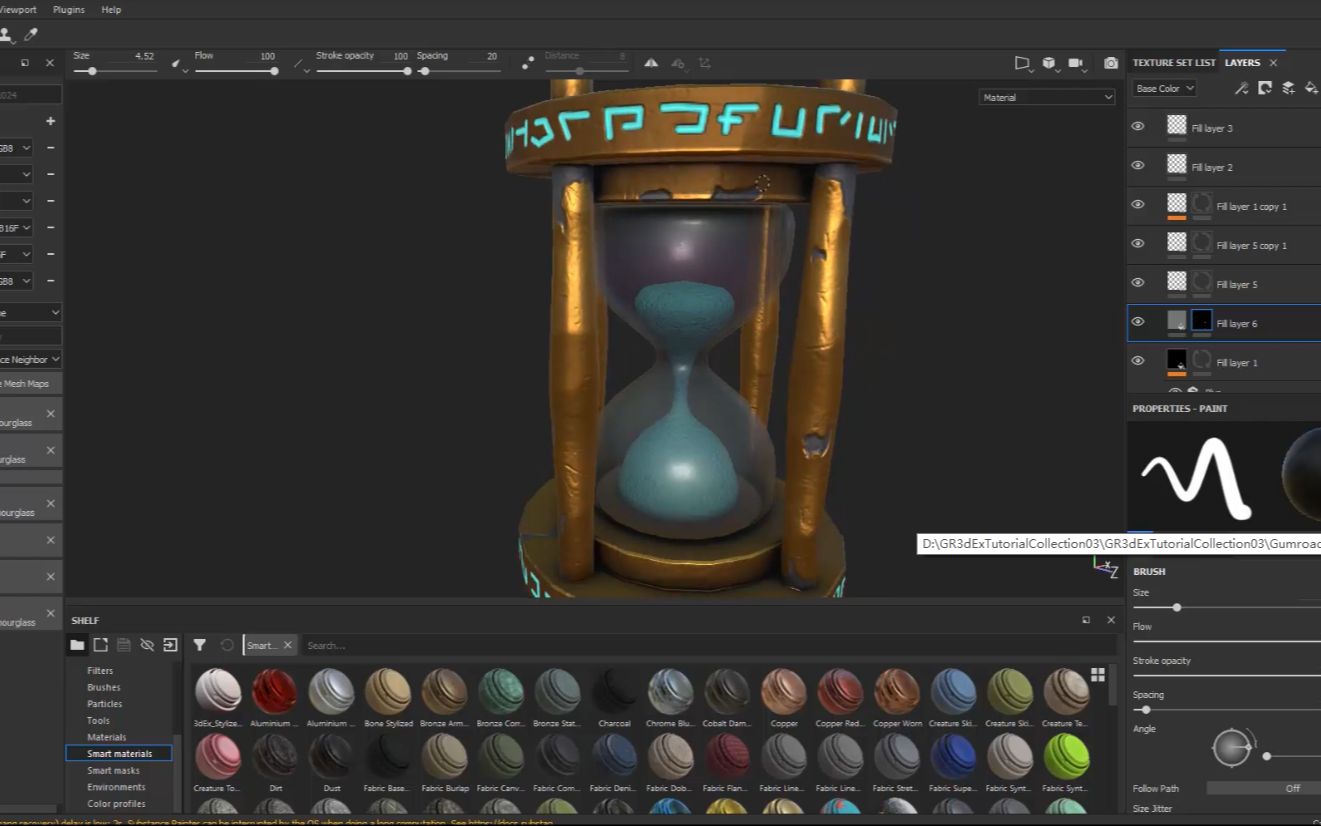Click the brush Angle dial control
This screenshot has width=1321, height=826.
coord(1231,747)
